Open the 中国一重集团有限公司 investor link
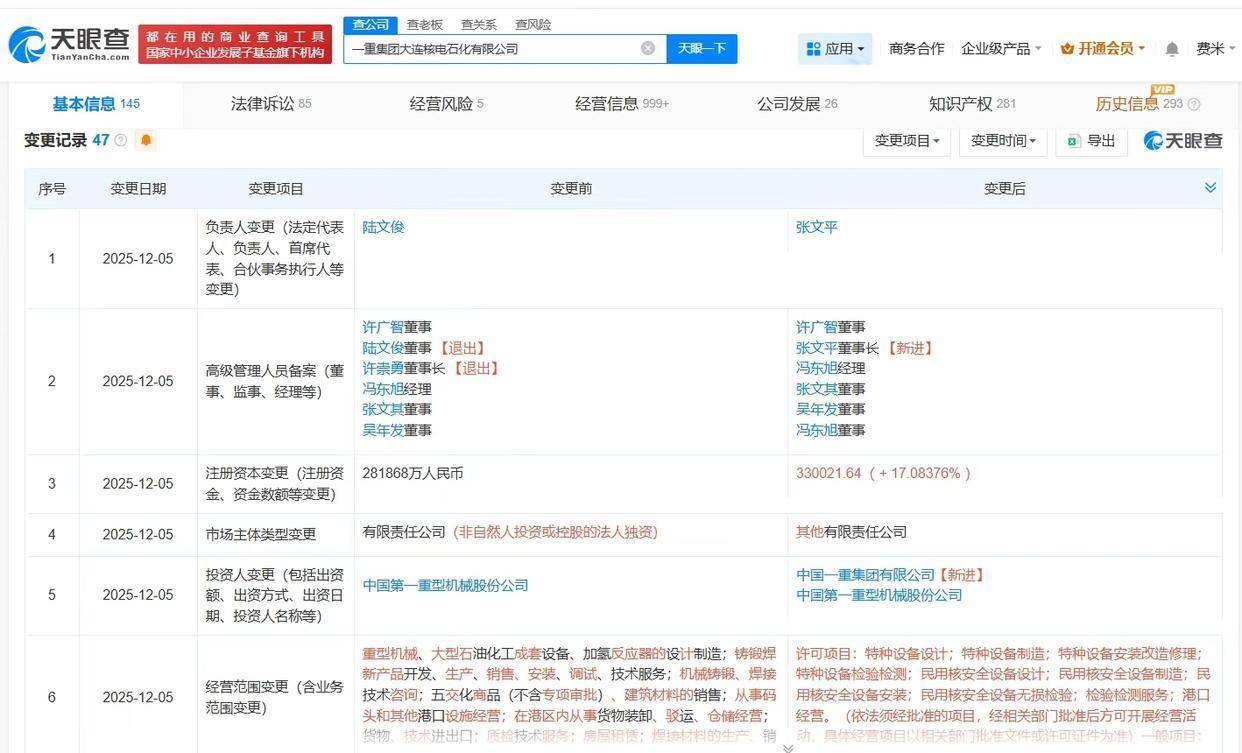 tap(865, 575)
